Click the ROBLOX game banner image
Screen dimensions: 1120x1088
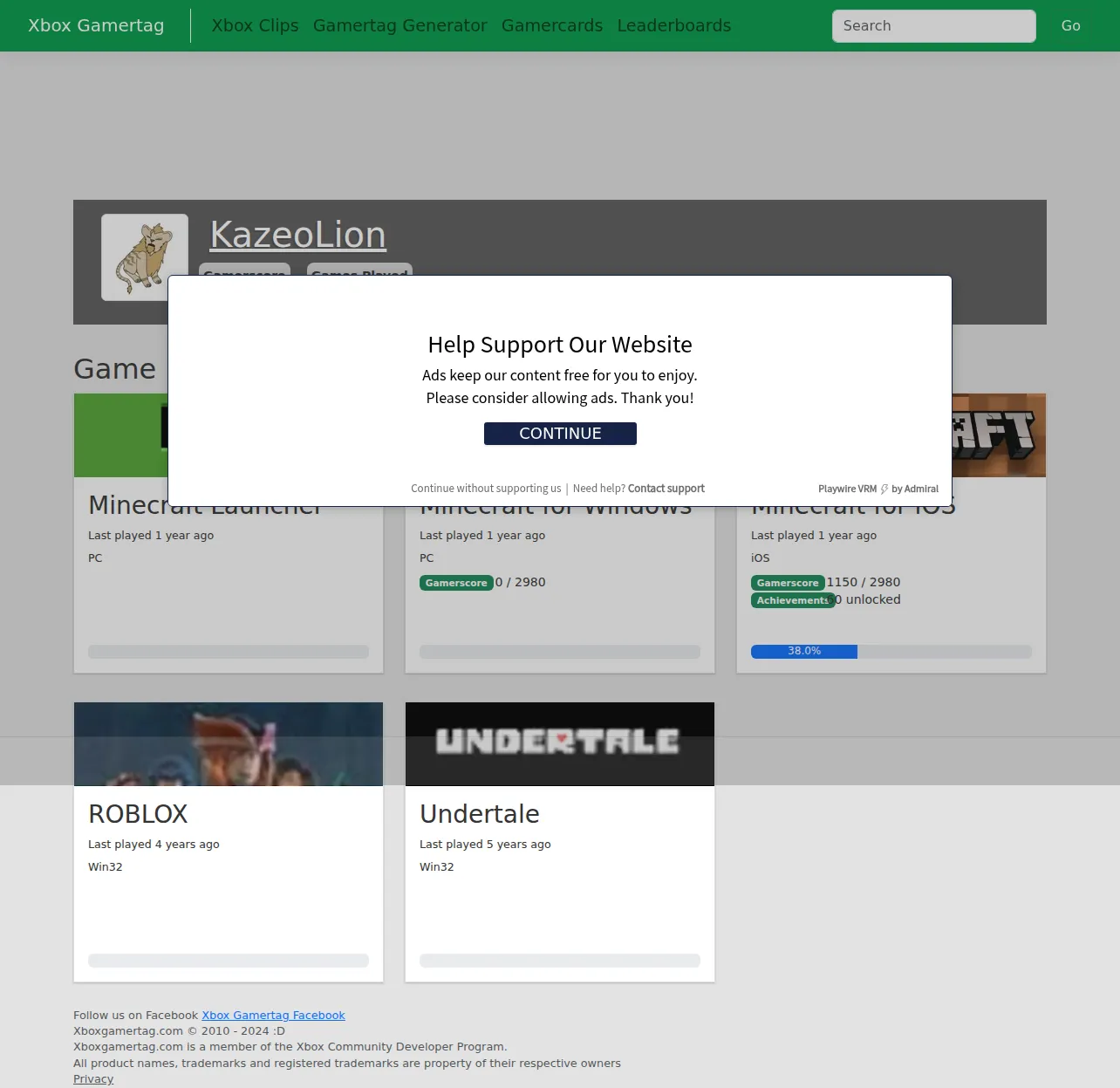pos(229,744)
